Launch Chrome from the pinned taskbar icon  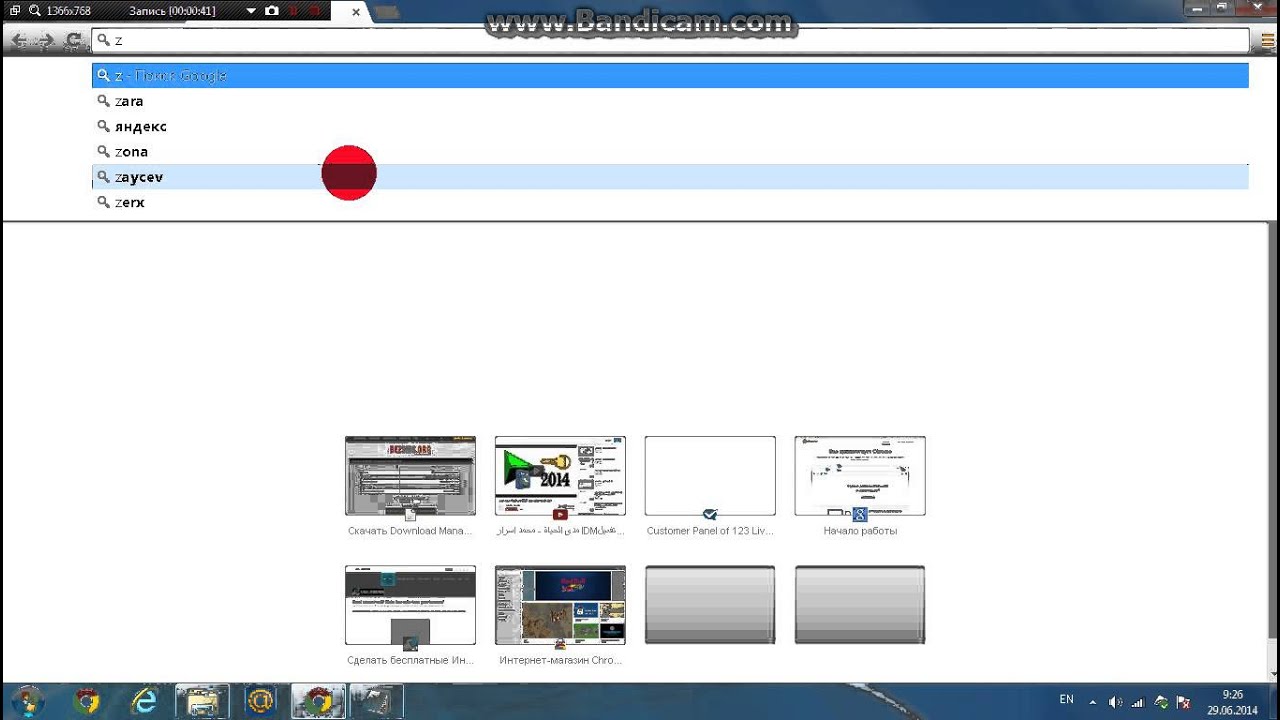[x=87, y=701]
